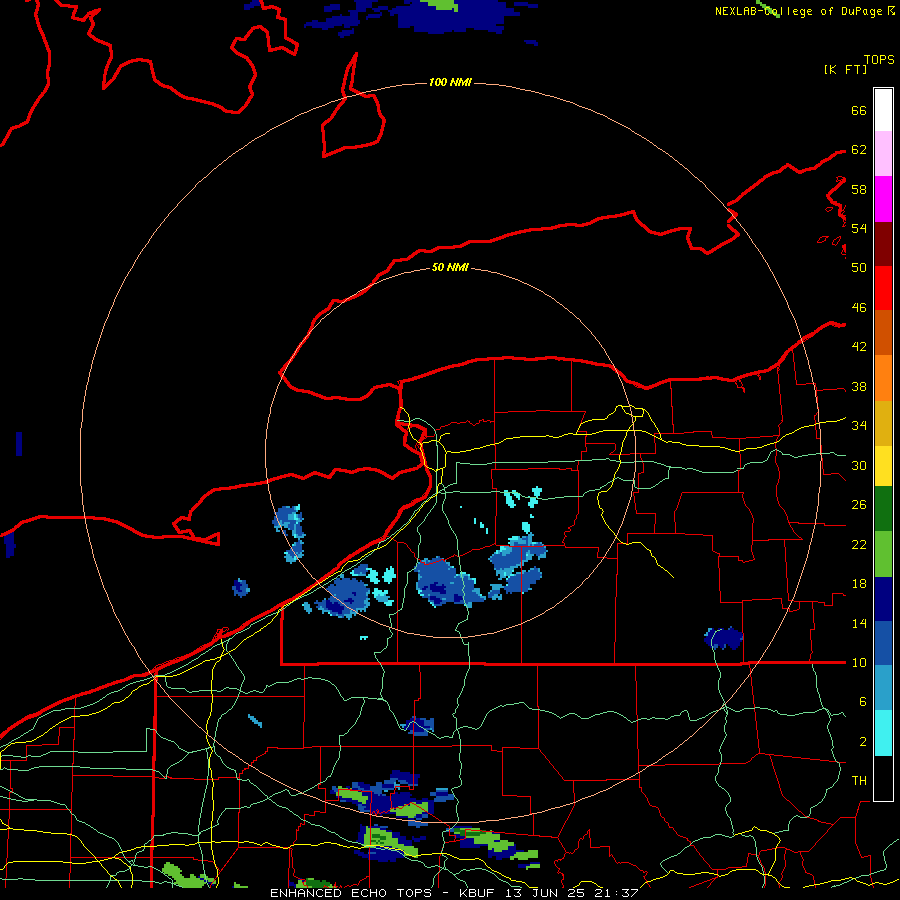Screen dimensions: 900x900
Task: Click the TOPS legend title
Action: tap(879, 60)
